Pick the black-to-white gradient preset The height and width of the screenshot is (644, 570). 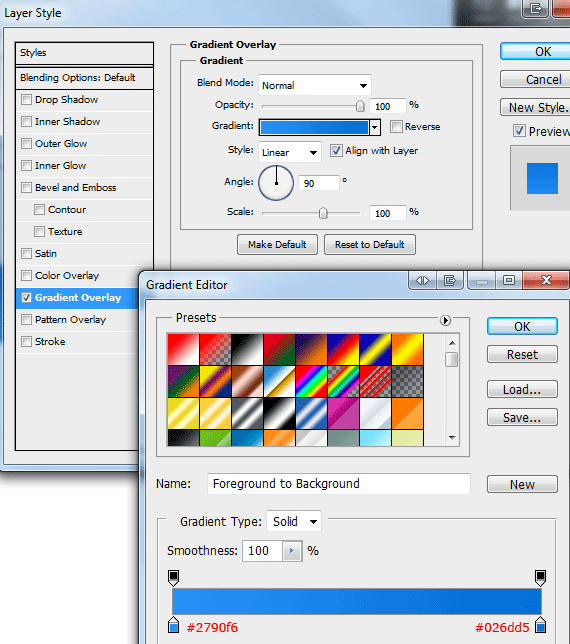(247, 349)
